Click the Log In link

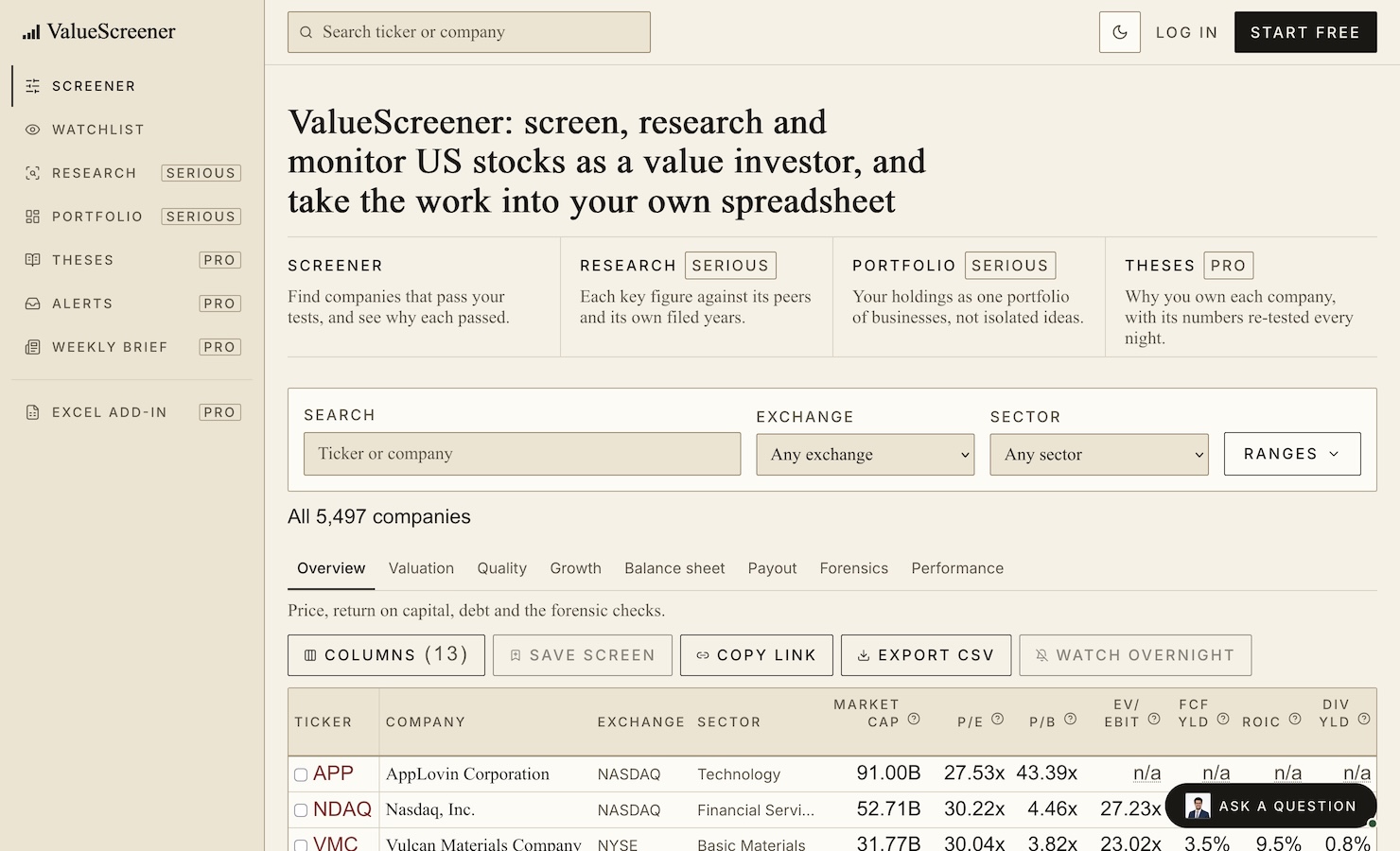point(1187,32)
